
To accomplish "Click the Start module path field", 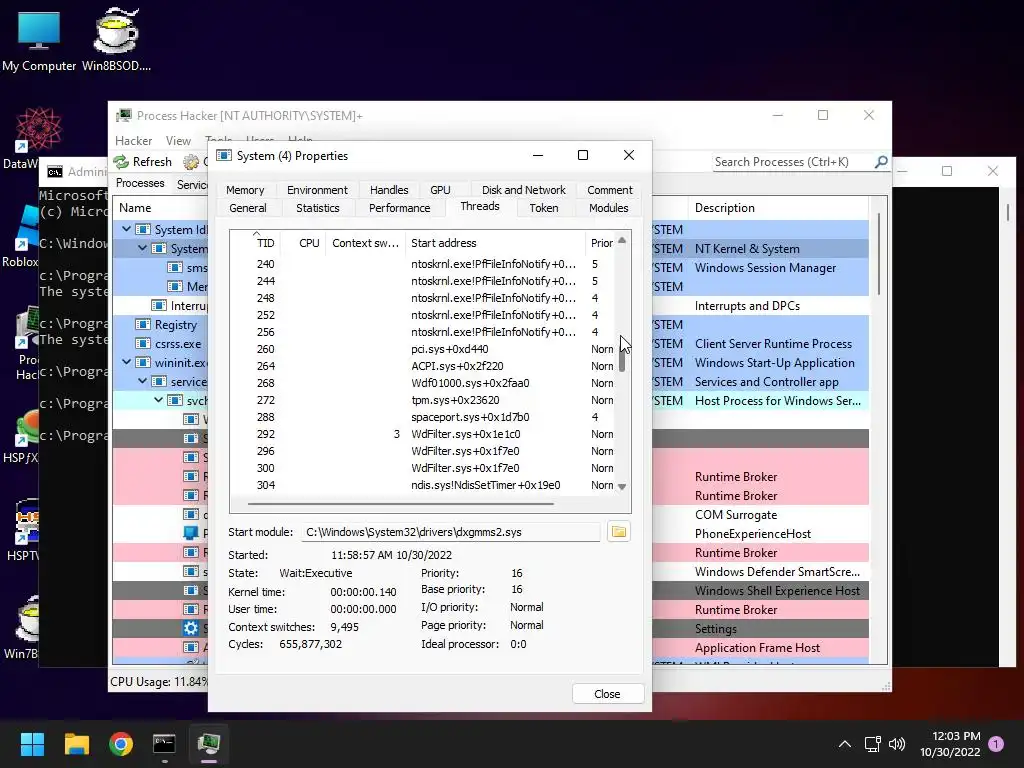I will click(450, 532).
